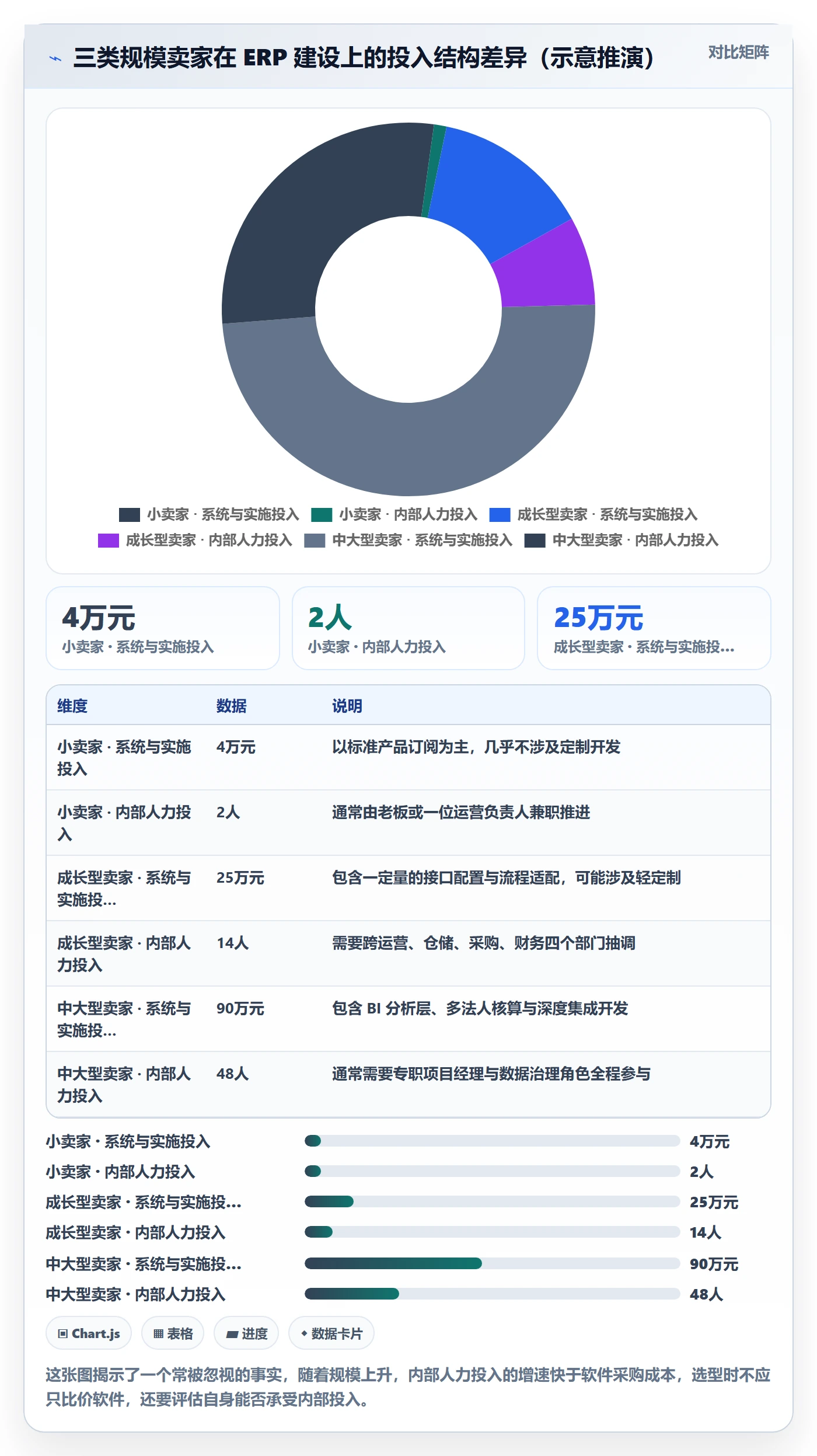Toggle legend swatch for 成长型卖家 · 内部人力投入
The image size is (817, 1456).
(x=108, y=540)
